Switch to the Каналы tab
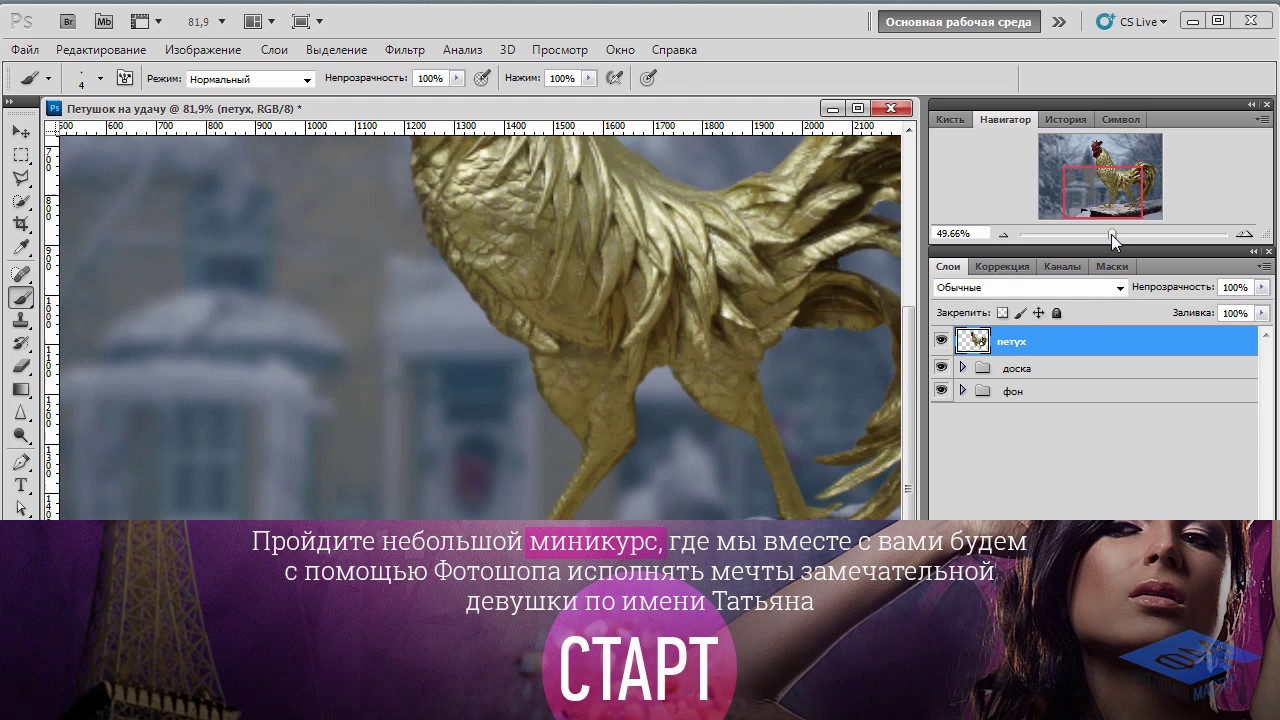The height and width of the screenshot is (720, 1280). click(1062, 266)
